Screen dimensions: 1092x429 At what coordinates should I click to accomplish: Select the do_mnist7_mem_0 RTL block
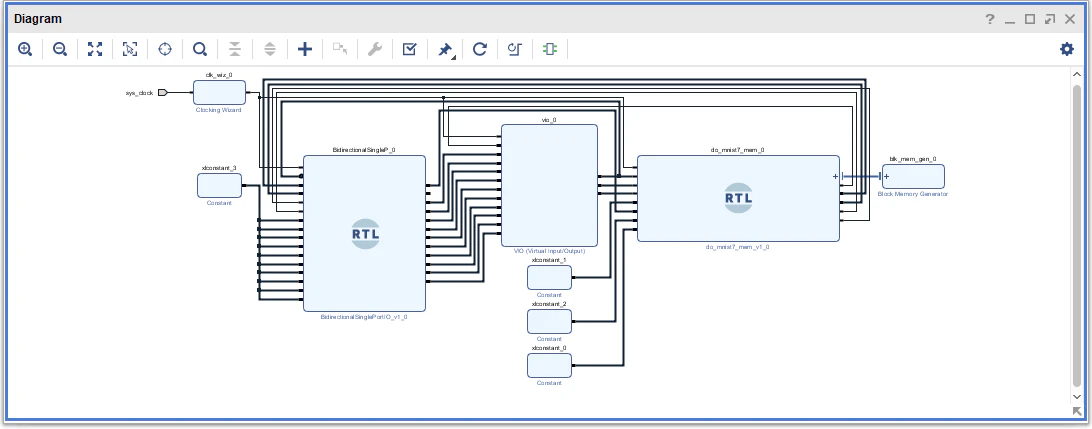[x=738, y=198]
